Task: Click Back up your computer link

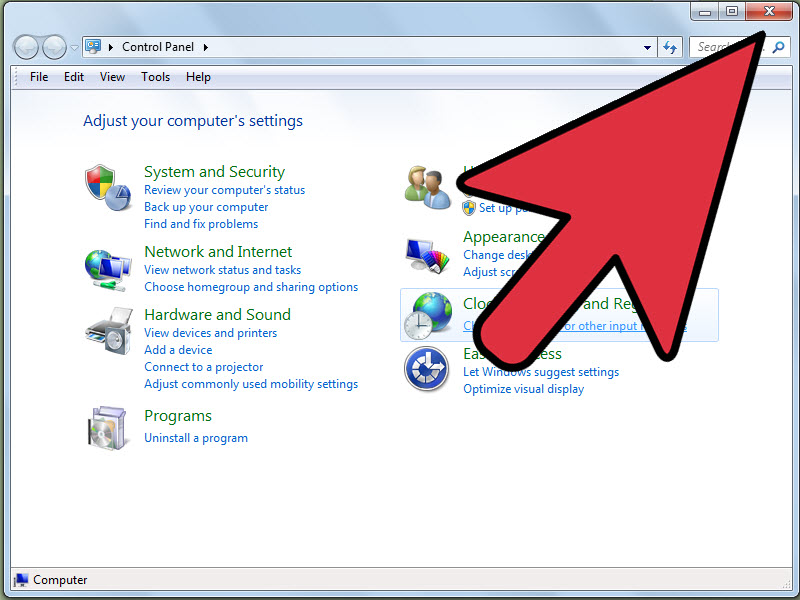Action: pos(206,207)
